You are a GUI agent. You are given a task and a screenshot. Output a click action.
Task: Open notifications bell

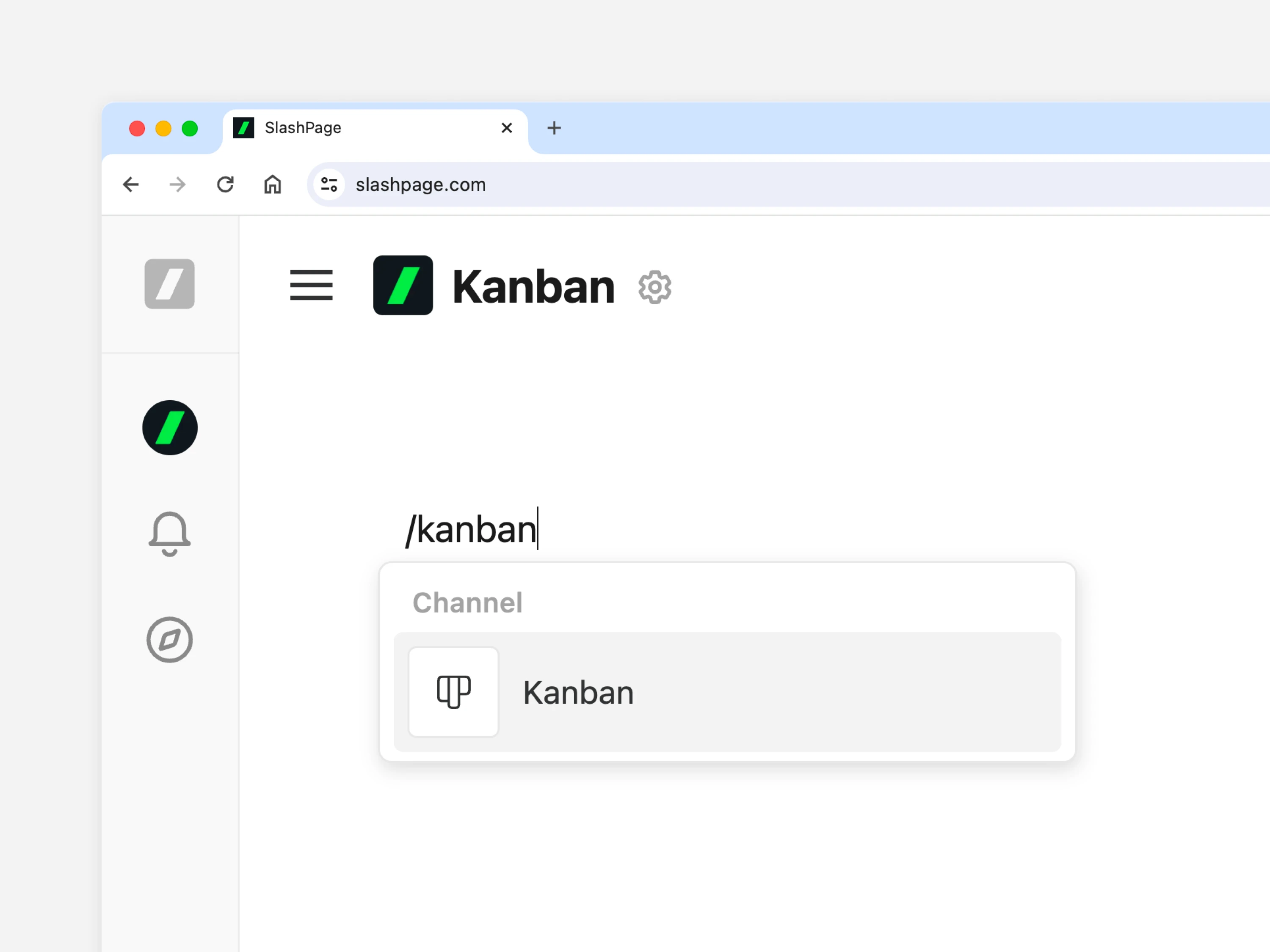click(x=169, y=534)
